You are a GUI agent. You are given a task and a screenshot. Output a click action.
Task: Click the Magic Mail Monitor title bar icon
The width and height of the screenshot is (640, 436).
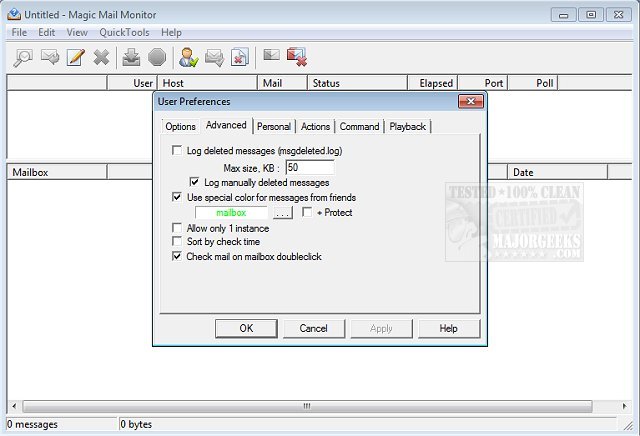(x=14, y=15)
